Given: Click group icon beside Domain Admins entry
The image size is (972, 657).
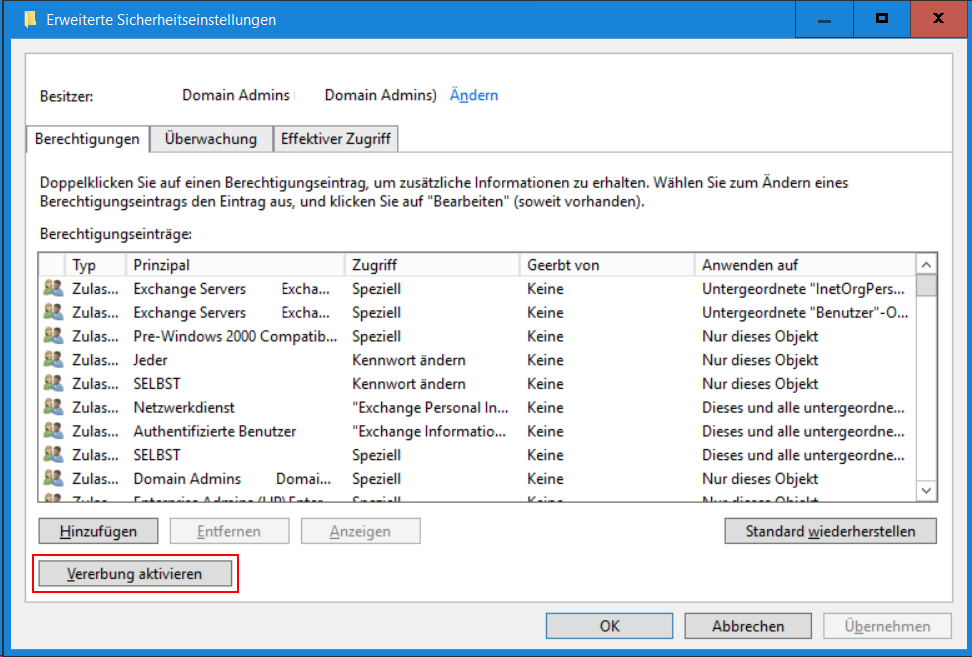Looking at the screenshot, I should point(53,479).
